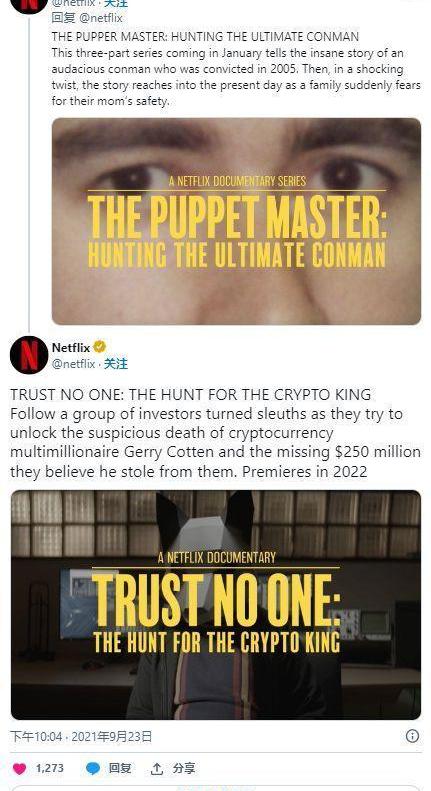This screenshot has height=791, width=431.
Task: Click the 分享 share label
Action: coord(184,768)
